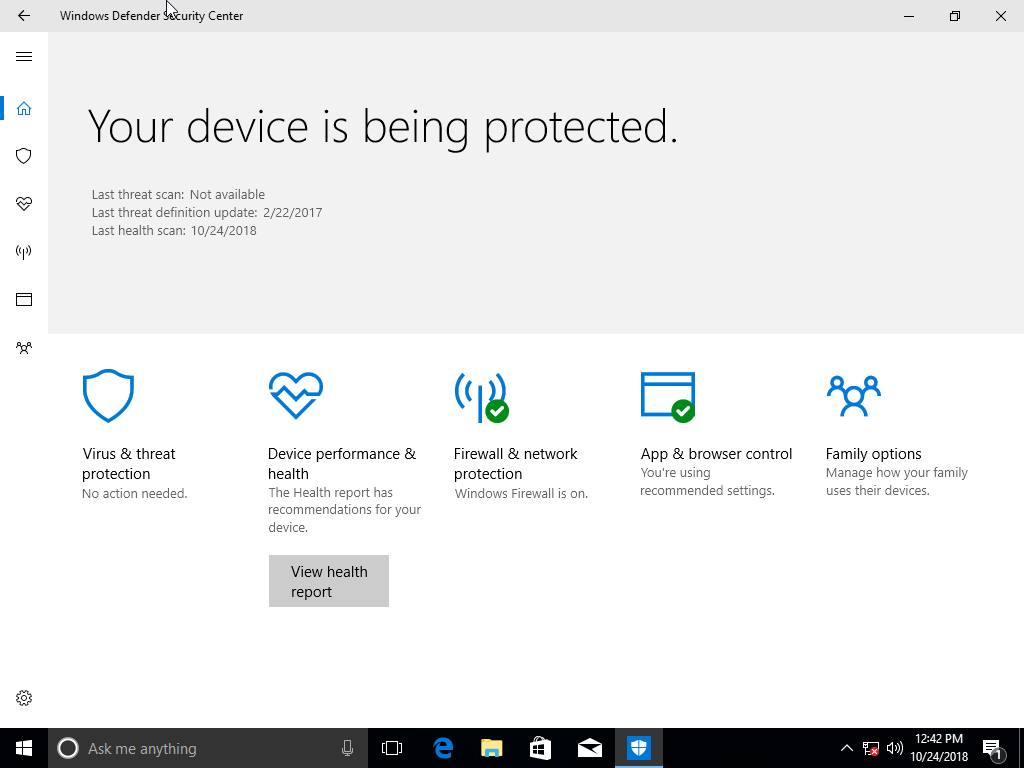The image size is (1024, 768).
Task: Open App & browser control from the sidebar window icon
Action: coord(24,300)
